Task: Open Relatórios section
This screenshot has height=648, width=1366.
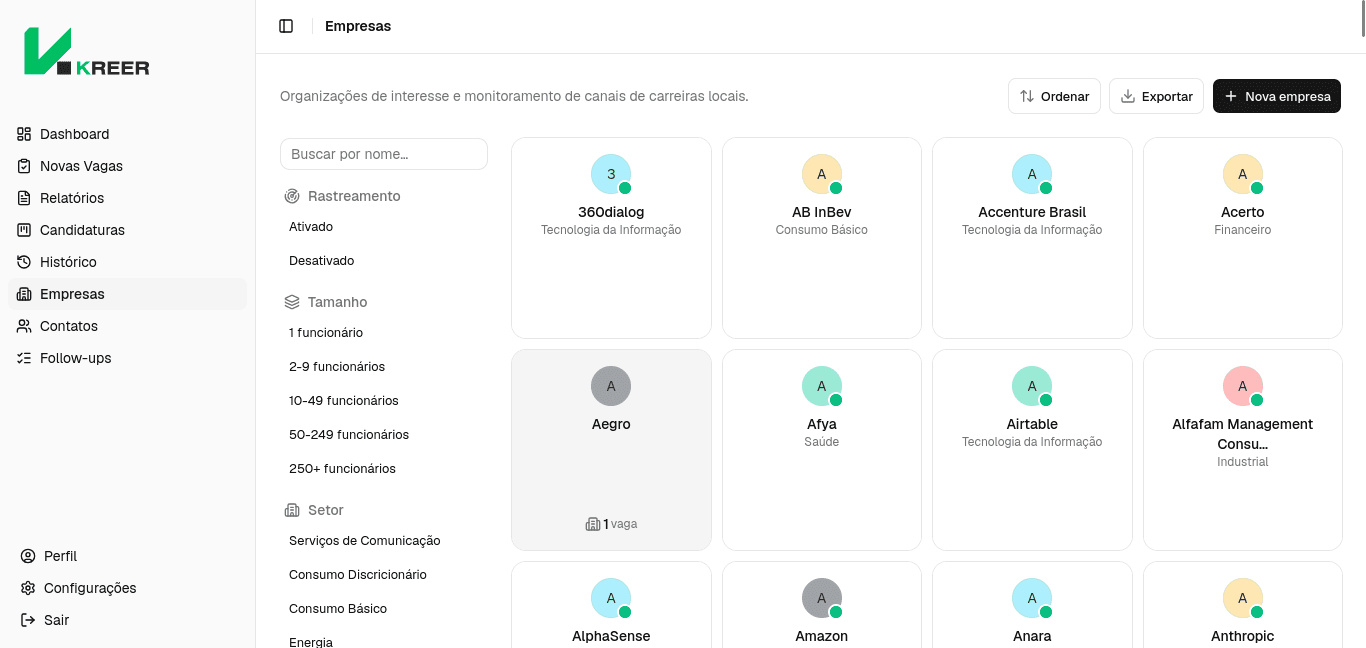Action: tap(127, 198)
